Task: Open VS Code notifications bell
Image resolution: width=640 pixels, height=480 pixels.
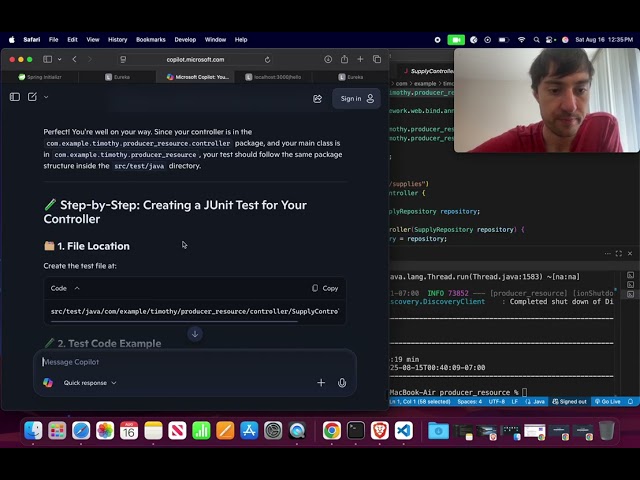Action: click(x=630, y=402)
